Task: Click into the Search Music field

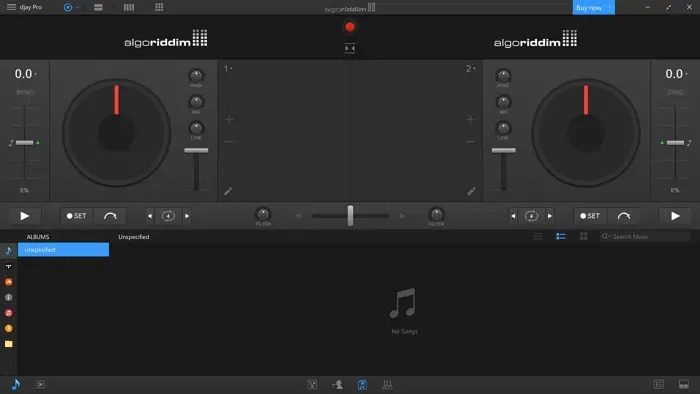Action: click(x=645, y=236)
